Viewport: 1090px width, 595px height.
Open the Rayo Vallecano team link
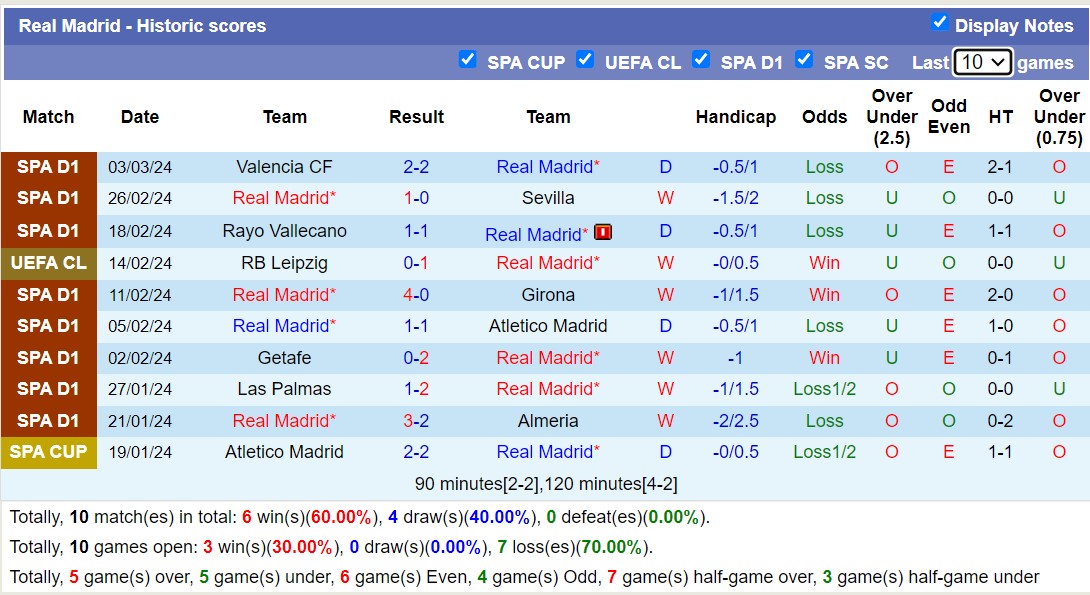tap(285, 231)
